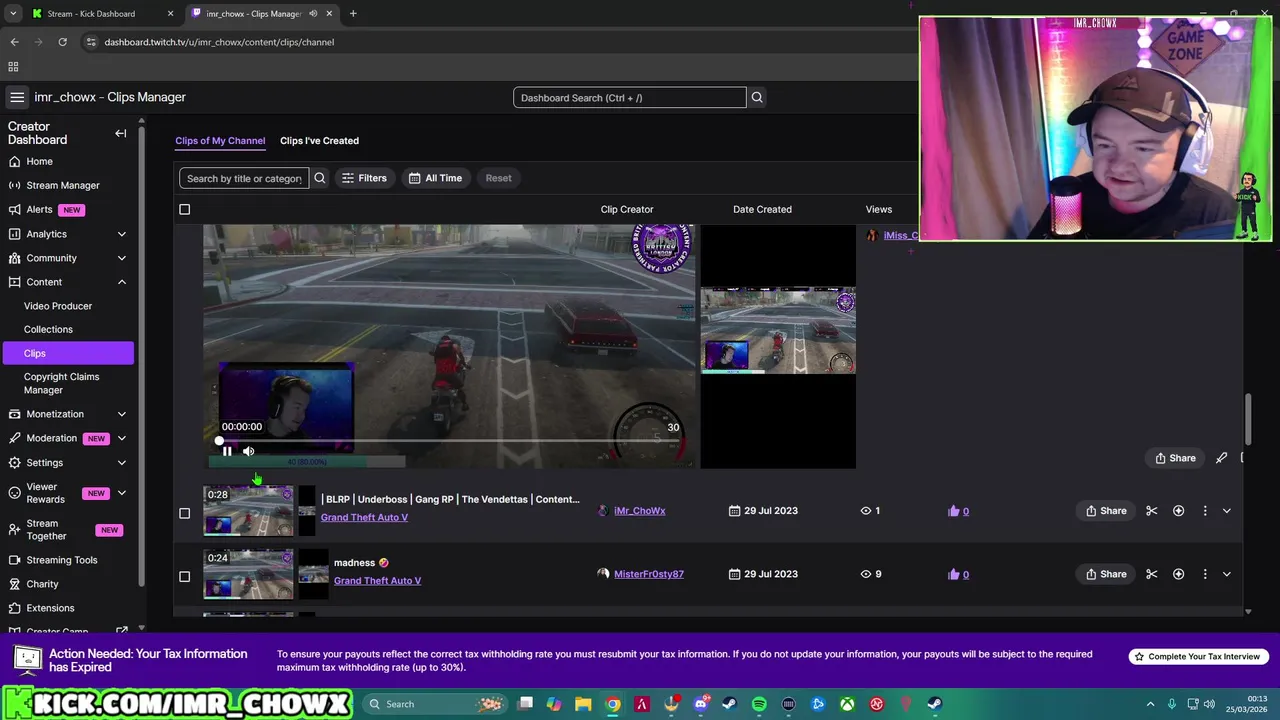This screenshot has width=1280, height=720.
Task: Open Grand Theft Auto V link under madness
Action: (x=377, y=581)
